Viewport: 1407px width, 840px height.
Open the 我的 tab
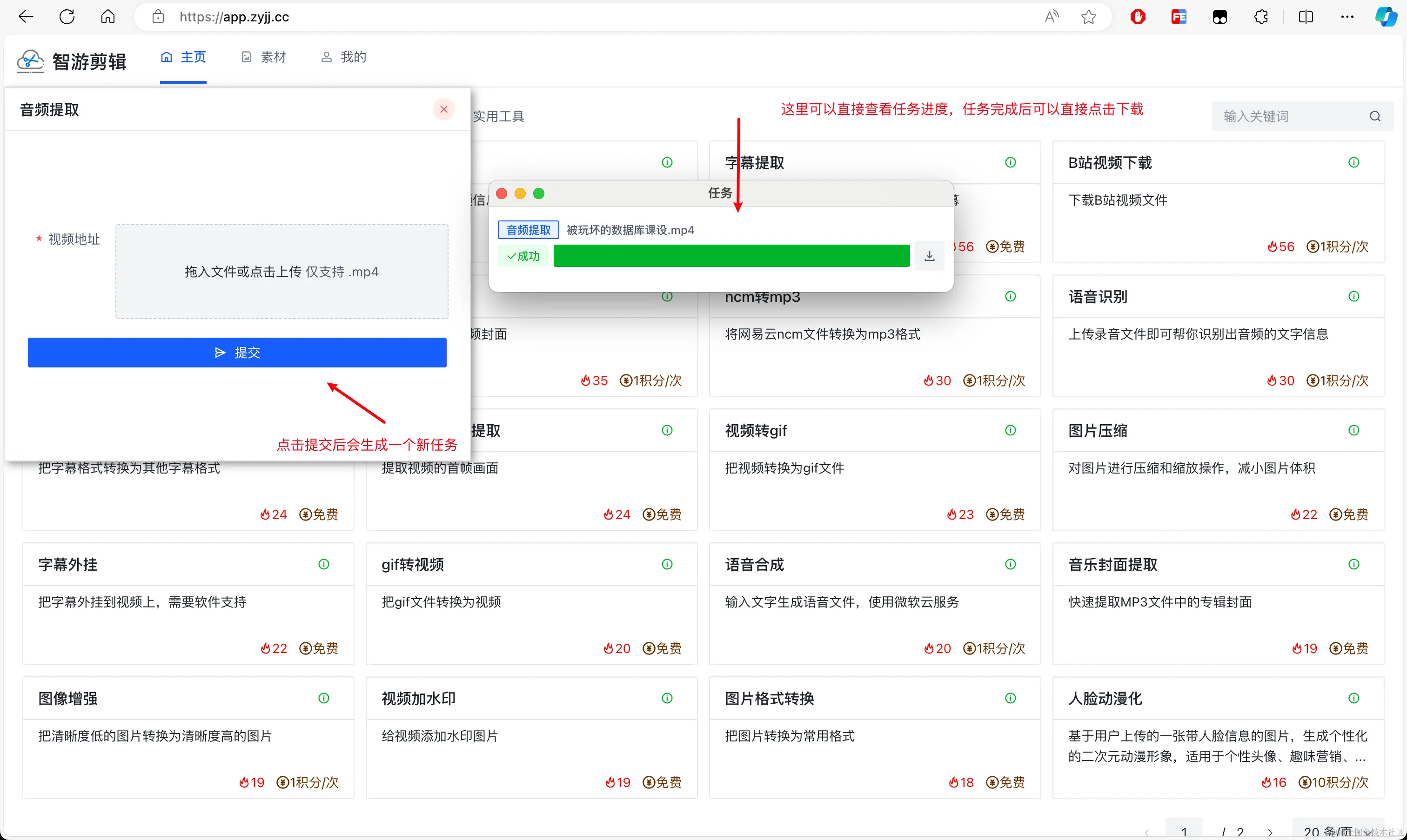344,57
